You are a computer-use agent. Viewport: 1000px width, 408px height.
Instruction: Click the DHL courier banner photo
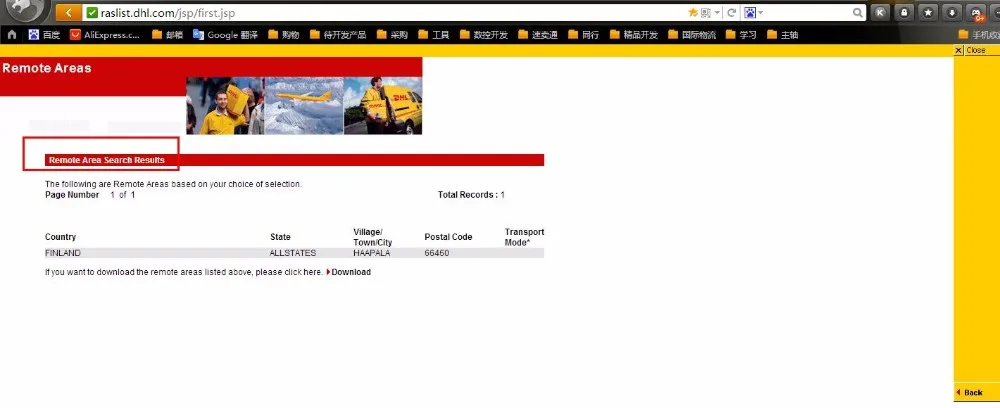pos(225,106)
